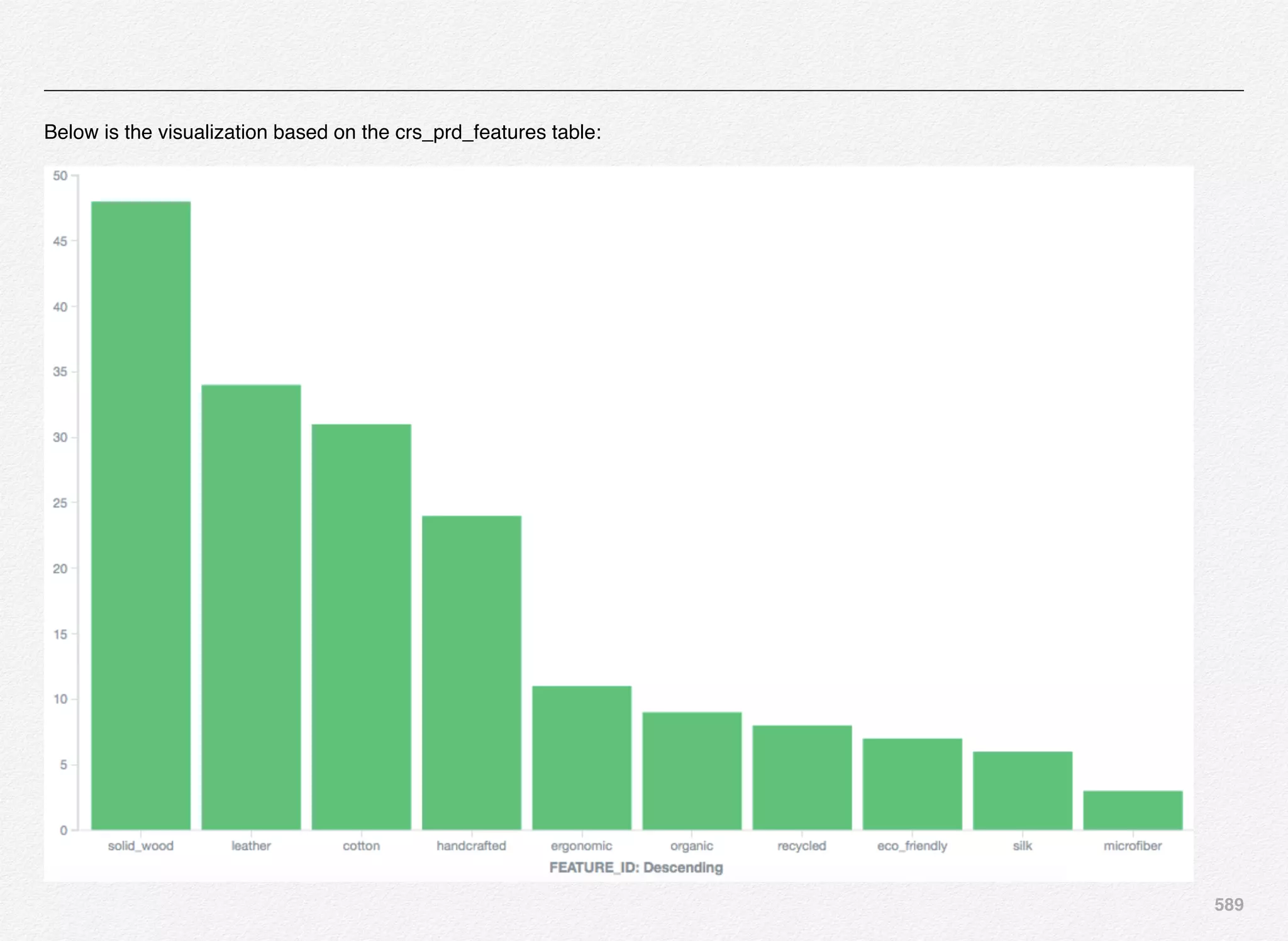Click the 45 y-axis tick label
The image size is (1288, 941).
tap(60, 242)
